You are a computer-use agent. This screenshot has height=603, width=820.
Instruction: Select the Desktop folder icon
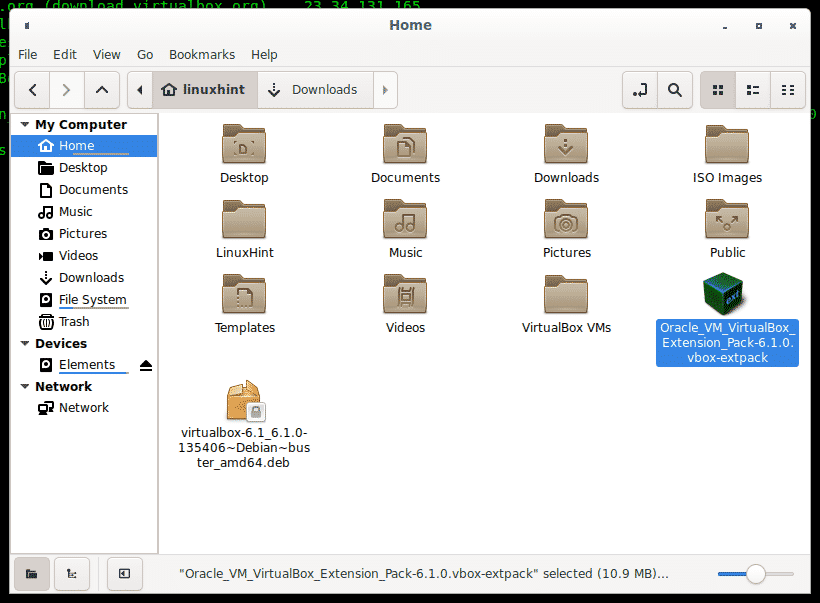[x=244, y=144]
